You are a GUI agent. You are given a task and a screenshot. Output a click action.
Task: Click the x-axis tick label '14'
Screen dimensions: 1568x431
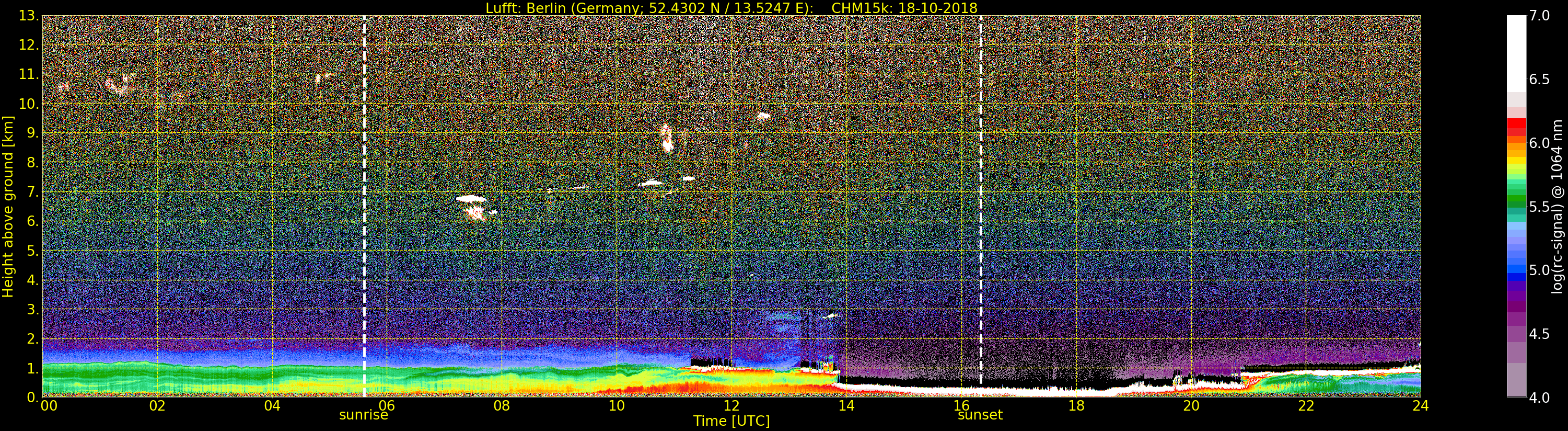coord(846,406)
